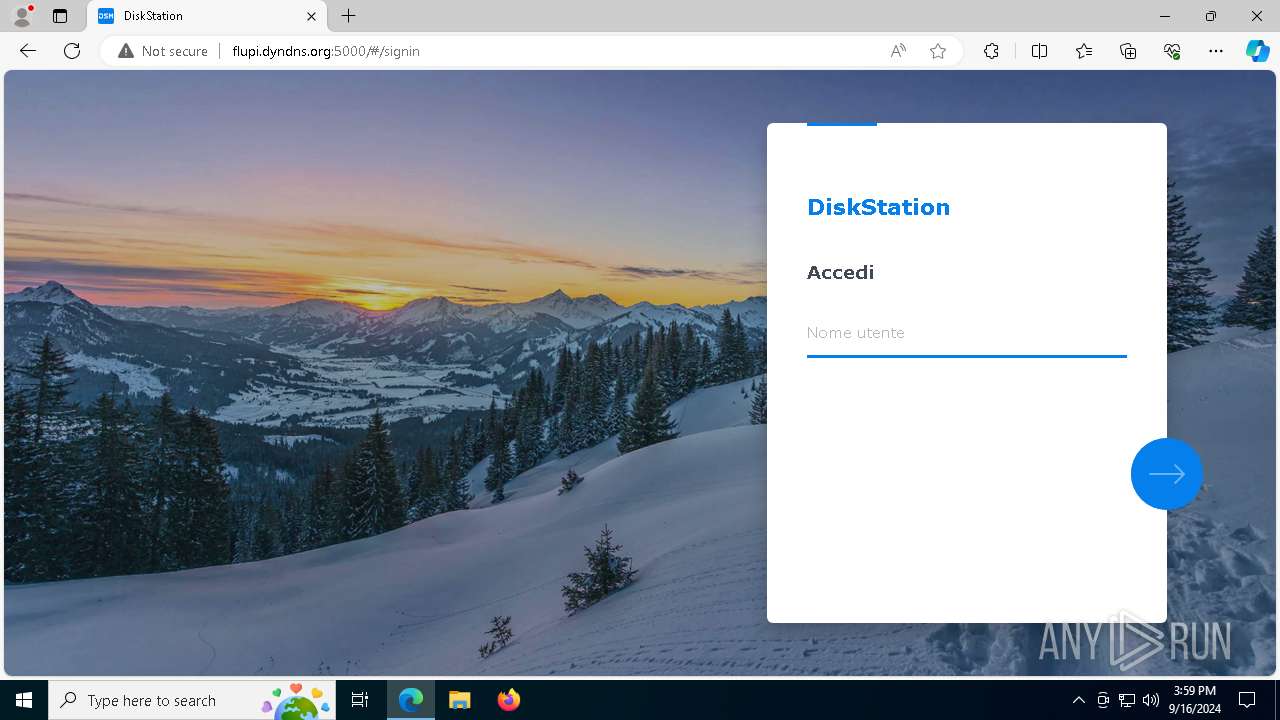The height and width of the screenshot is (720, 1280).
Task: Open notification center icon
Action: [1247, 700]
